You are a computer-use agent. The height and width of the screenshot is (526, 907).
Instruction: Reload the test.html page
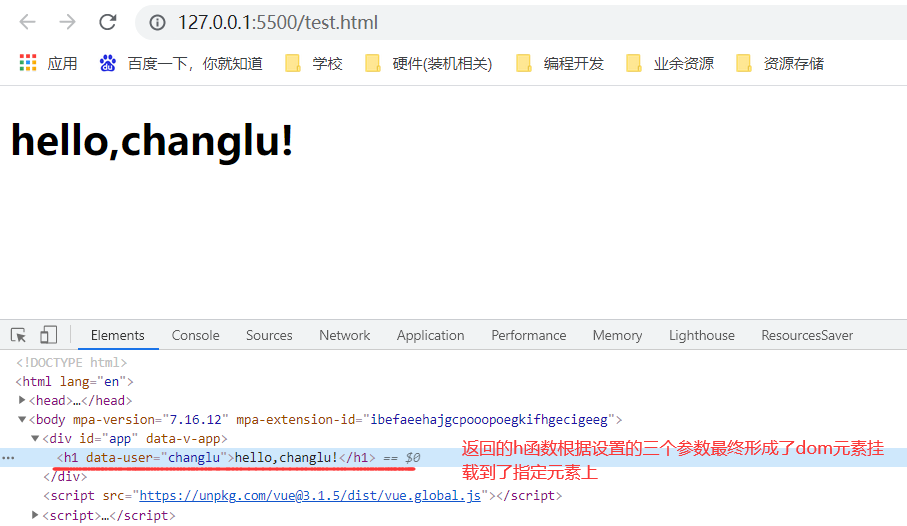[108, 22]
